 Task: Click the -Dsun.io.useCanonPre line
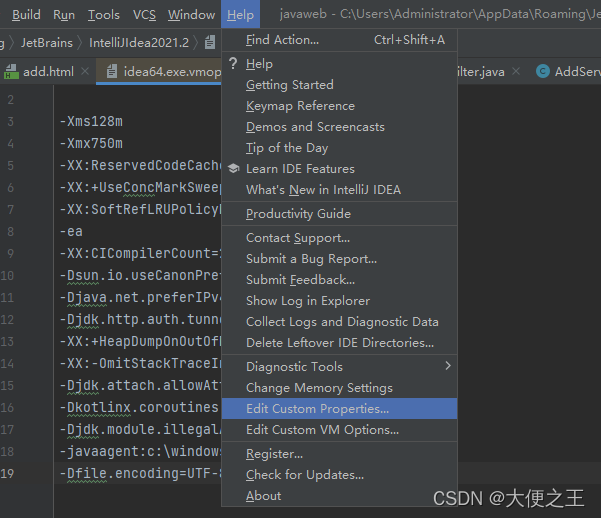pos(140,276)
